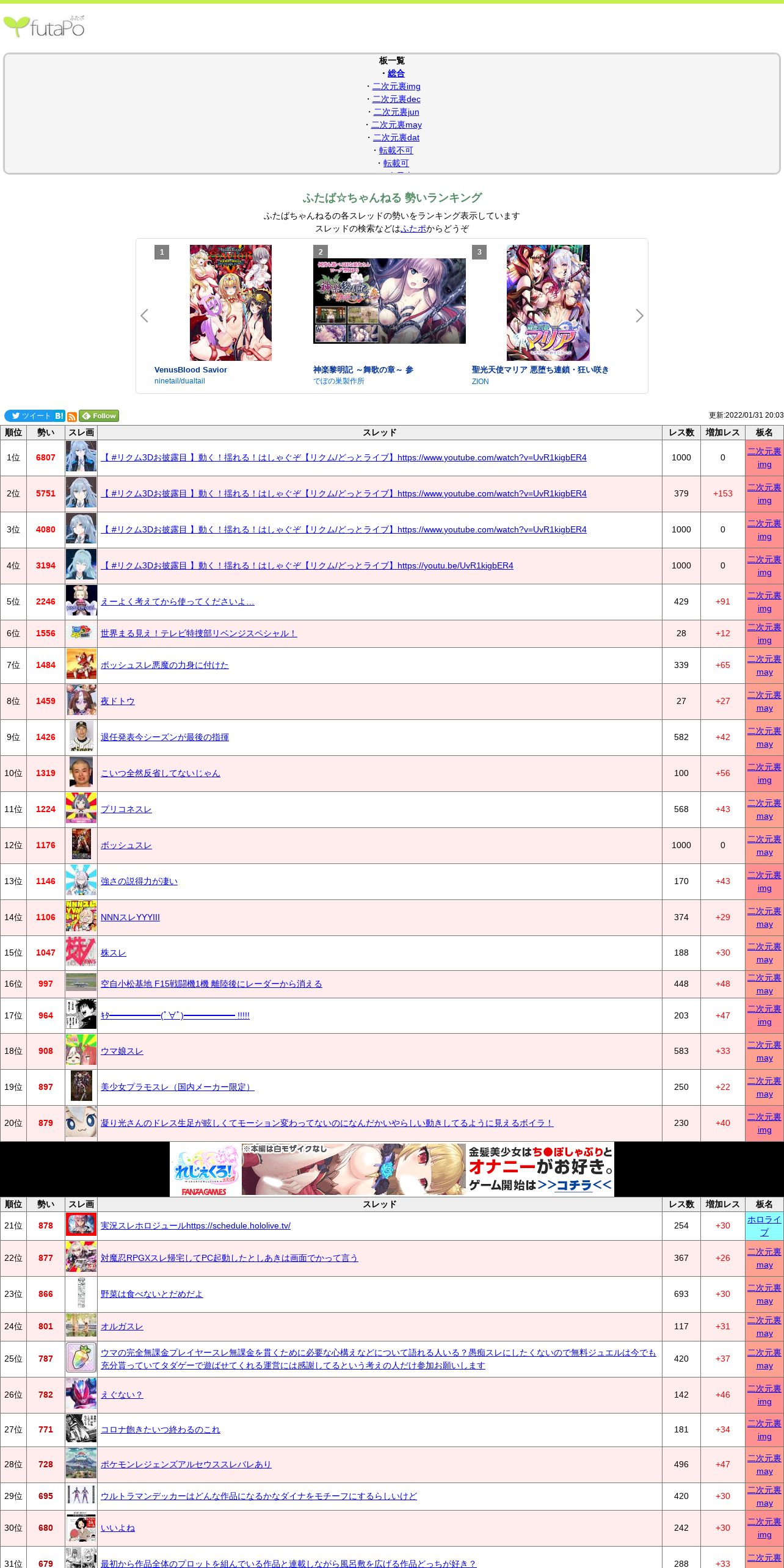
Task: Click thumbnail of ボッシュスレ悪魔の力 thread
Action: [81, 665]
